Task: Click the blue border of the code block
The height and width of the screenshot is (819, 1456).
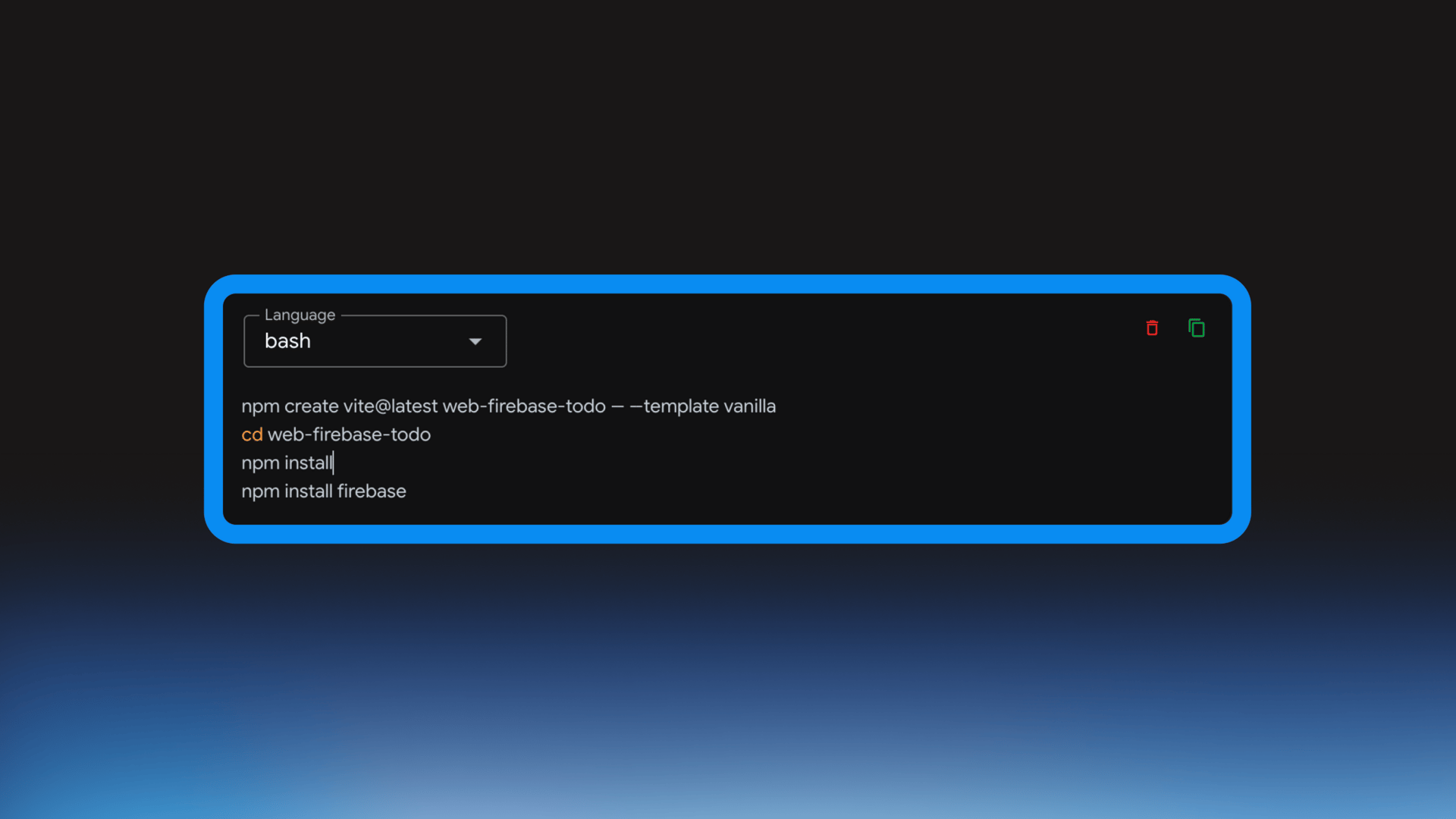Action: click(727, 284)
